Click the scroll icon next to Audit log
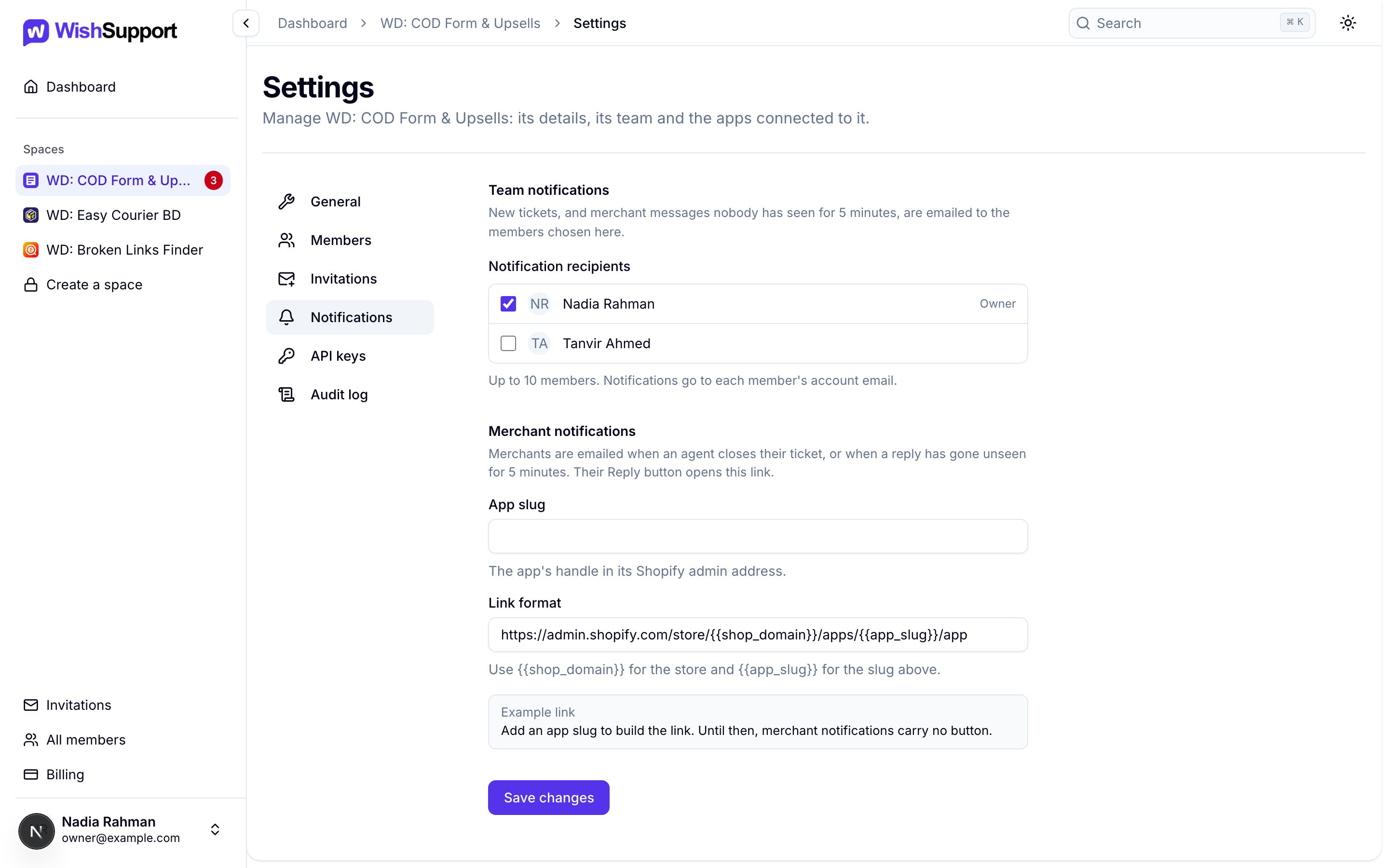Image resolution: width=1389 pixels, height=868 pixels. tap(286, 394)
